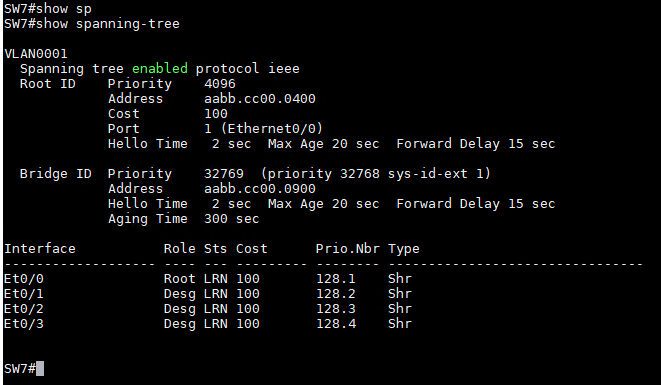The width and height of the screenshot is (661, 385).
Task: Select the root address aabb.cc00.0400
Action: [260, 99]
